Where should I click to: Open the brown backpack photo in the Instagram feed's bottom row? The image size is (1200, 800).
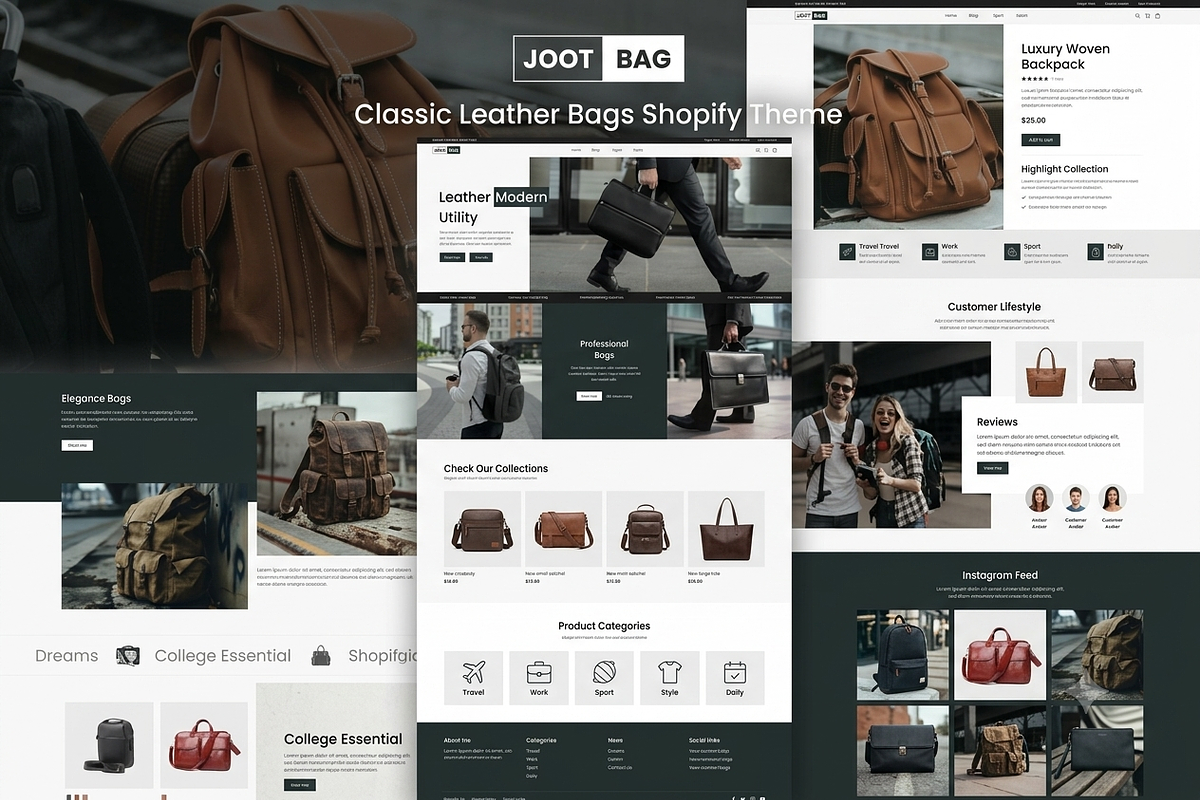[x=1000, y=750]
